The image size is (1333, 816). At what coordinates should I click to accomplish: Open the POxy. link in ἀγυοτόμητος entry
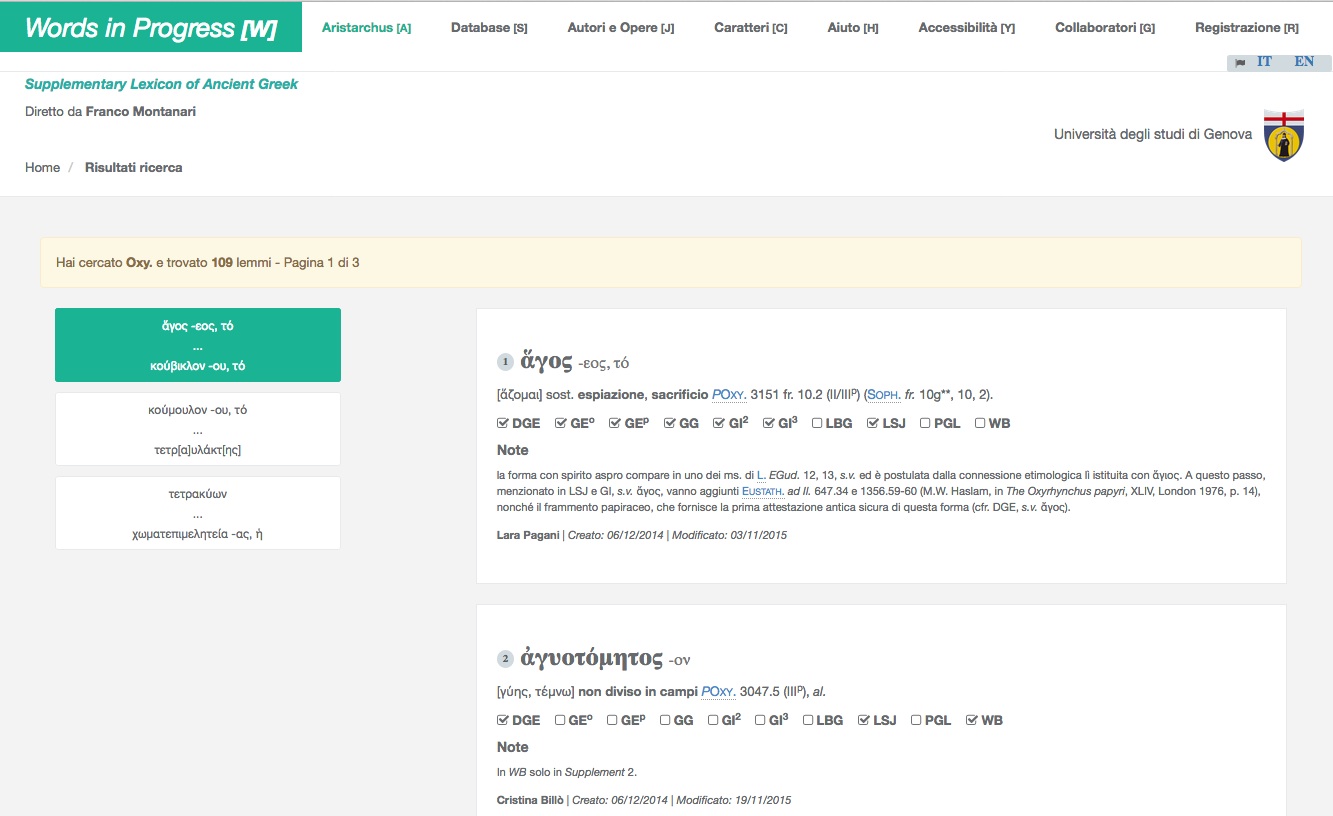point(718,691)
